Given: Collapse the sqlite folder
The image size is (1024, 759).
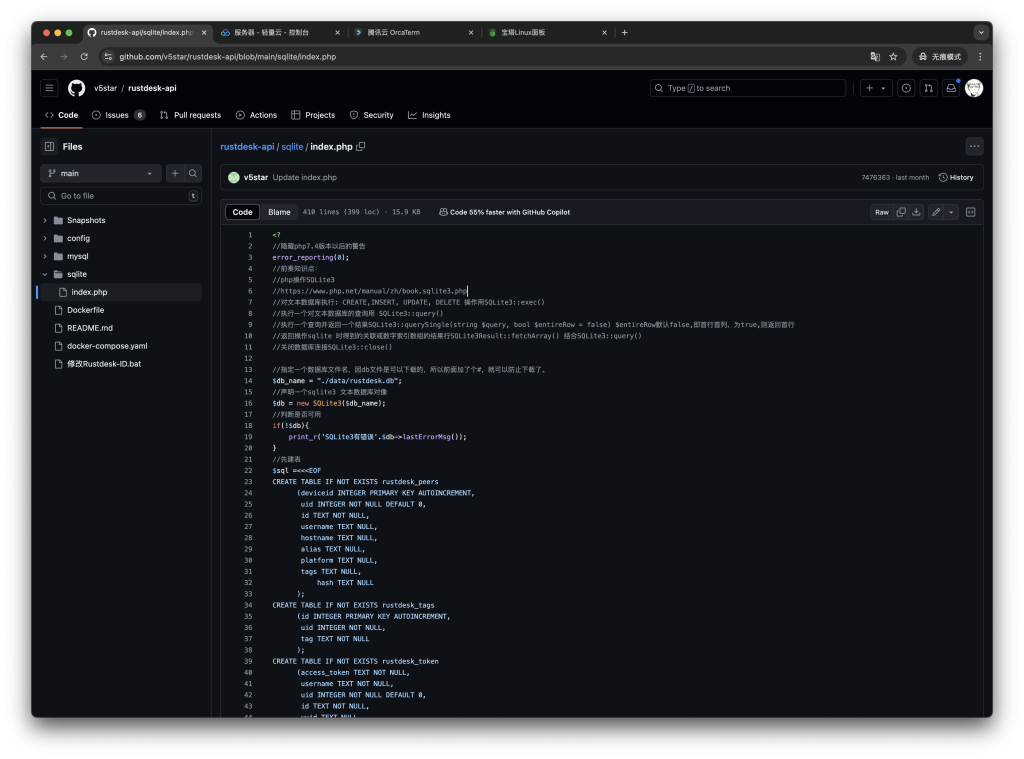Looking at the screenshot, I should [x=45, y=274].
